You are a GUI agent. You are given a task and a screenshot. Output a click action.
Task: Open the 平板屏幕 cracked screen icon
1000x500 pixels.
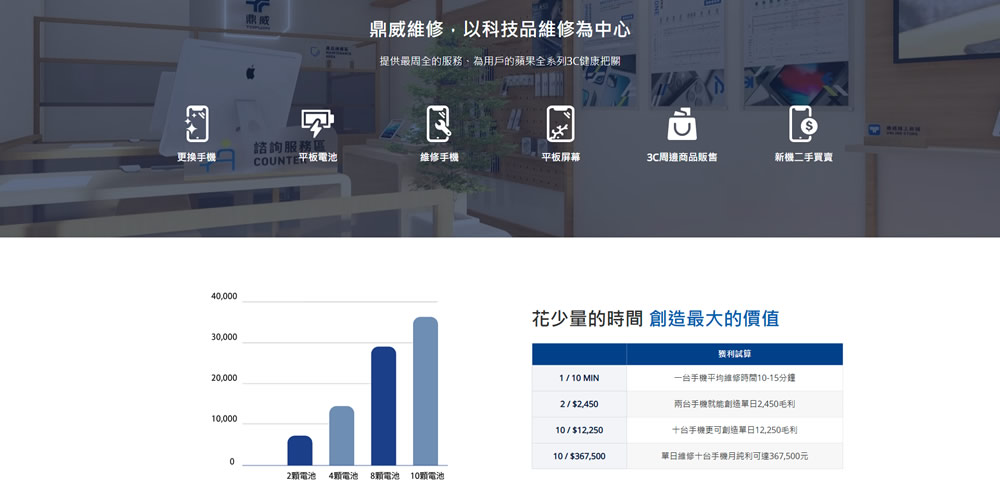(x=560, y=124)
